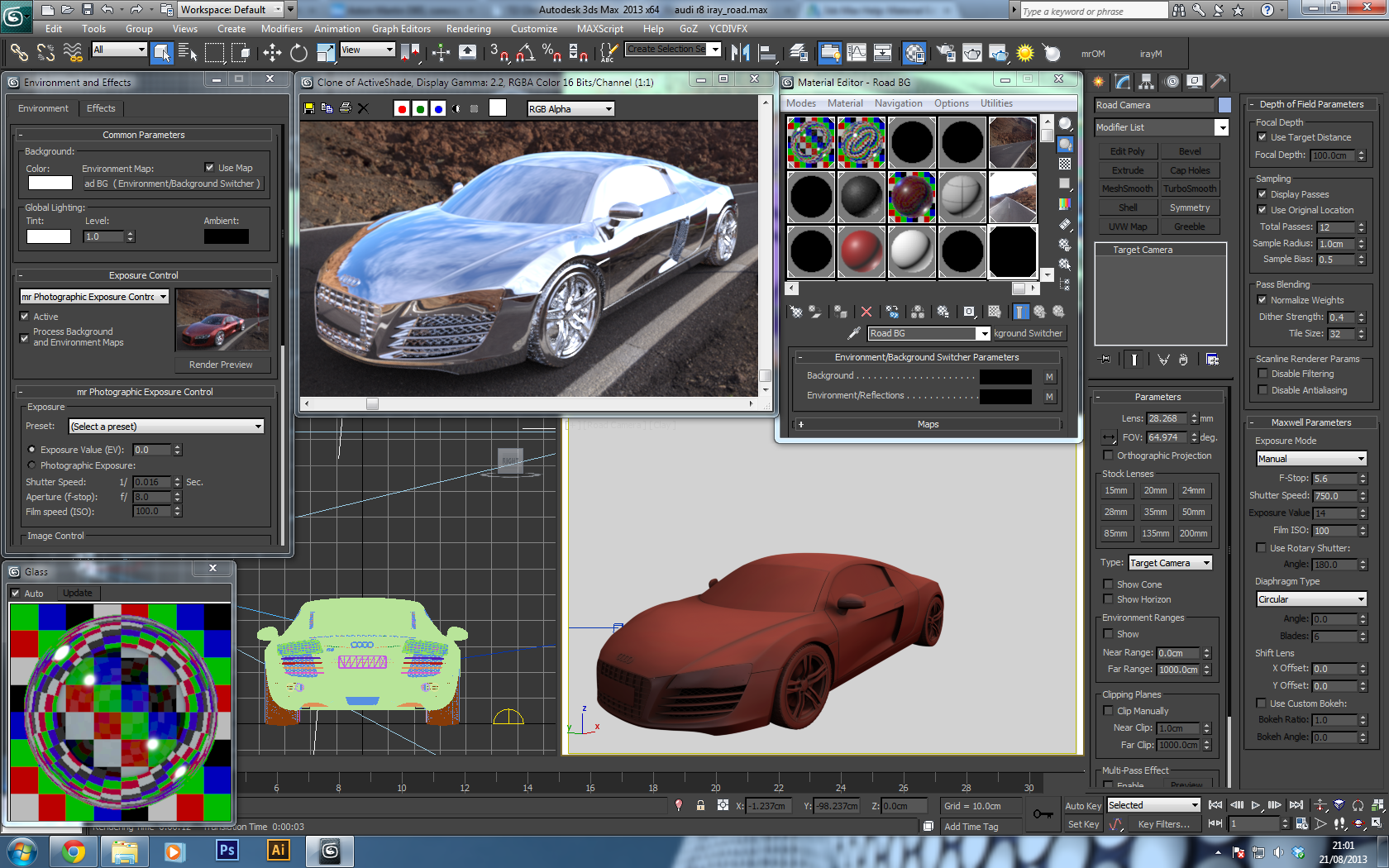Switch to the Hierarchy command panel tab
Viewport: 1389px width, 868px height.
(x=1146, y=82)
